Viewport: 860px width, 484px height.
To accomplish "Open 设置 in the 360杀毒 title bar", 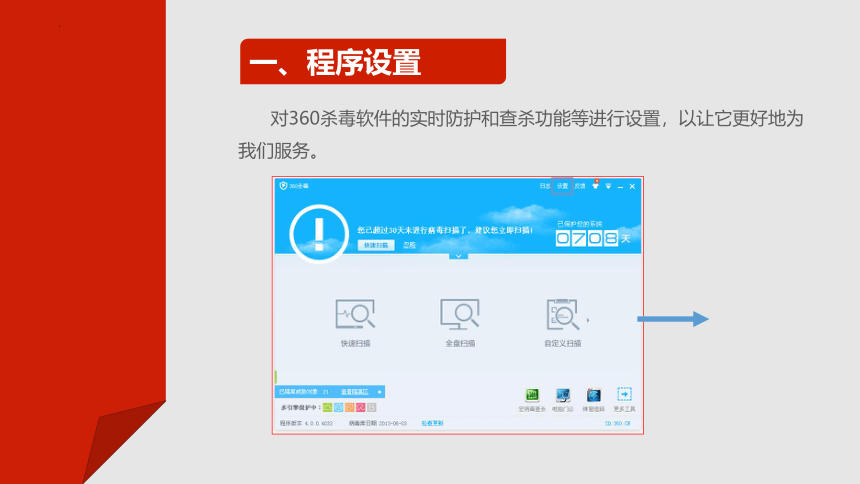I will [562, 186].
